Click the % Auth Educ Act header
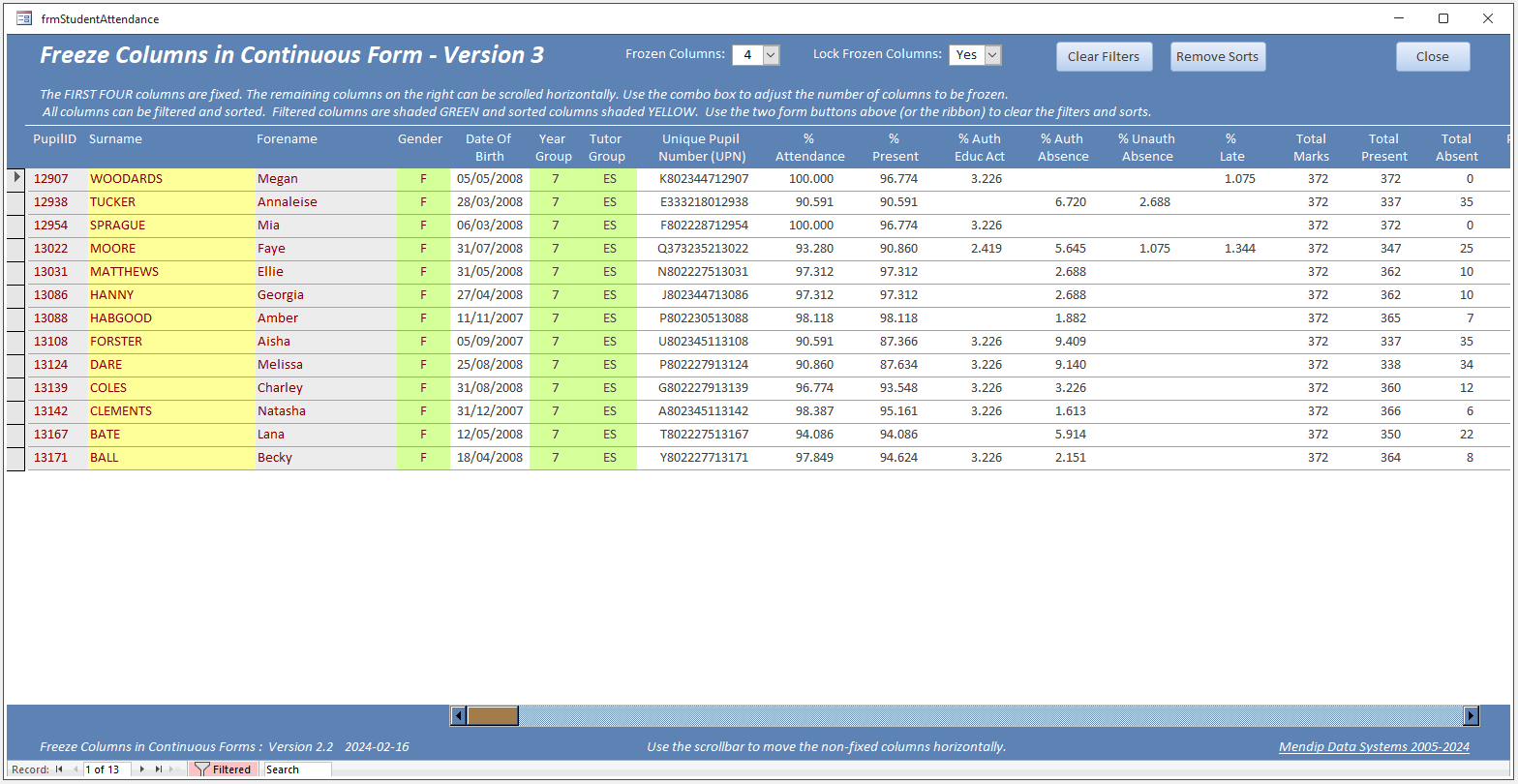 point(980,147)
